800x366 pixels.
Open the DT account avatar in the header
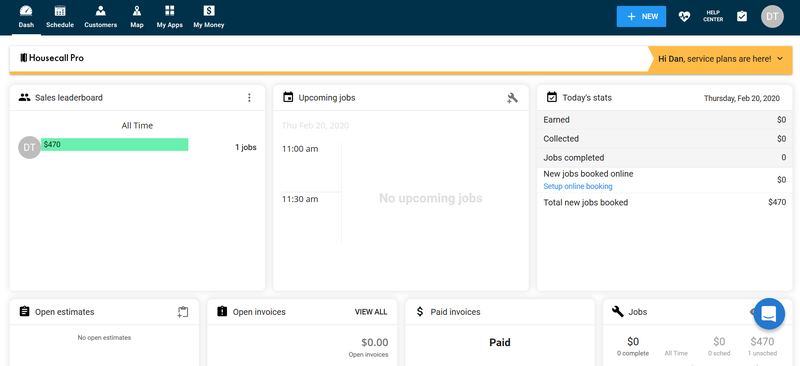772,16
